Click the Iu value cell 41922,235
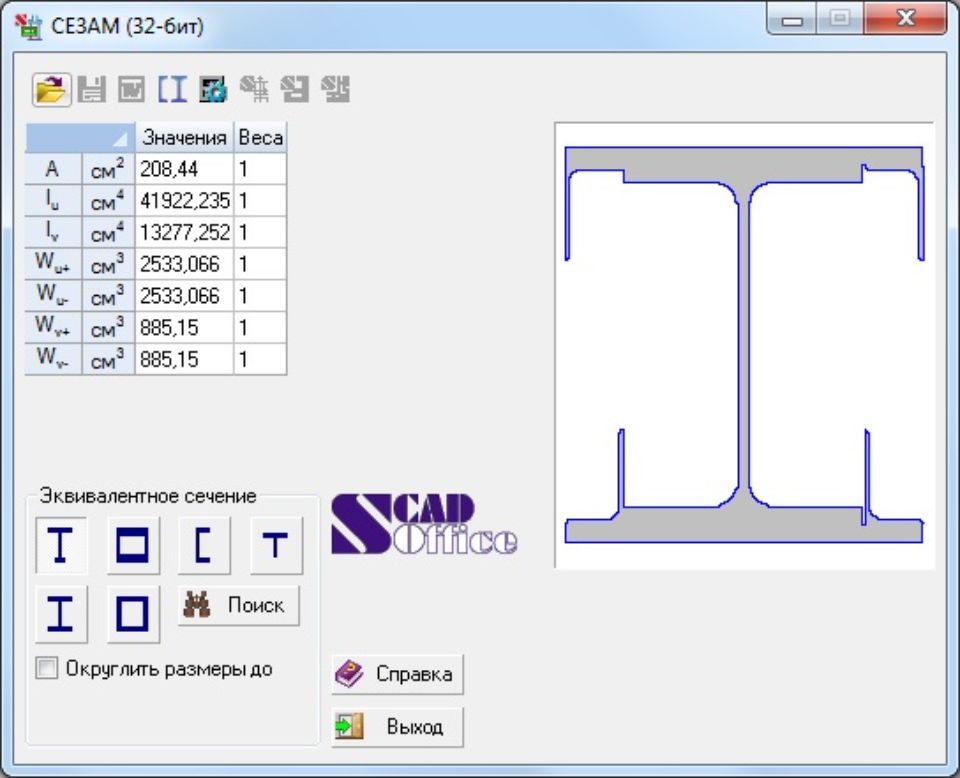The width and height of the screenshot is (960, 778). pyautogui.click(x=184, y=201)
